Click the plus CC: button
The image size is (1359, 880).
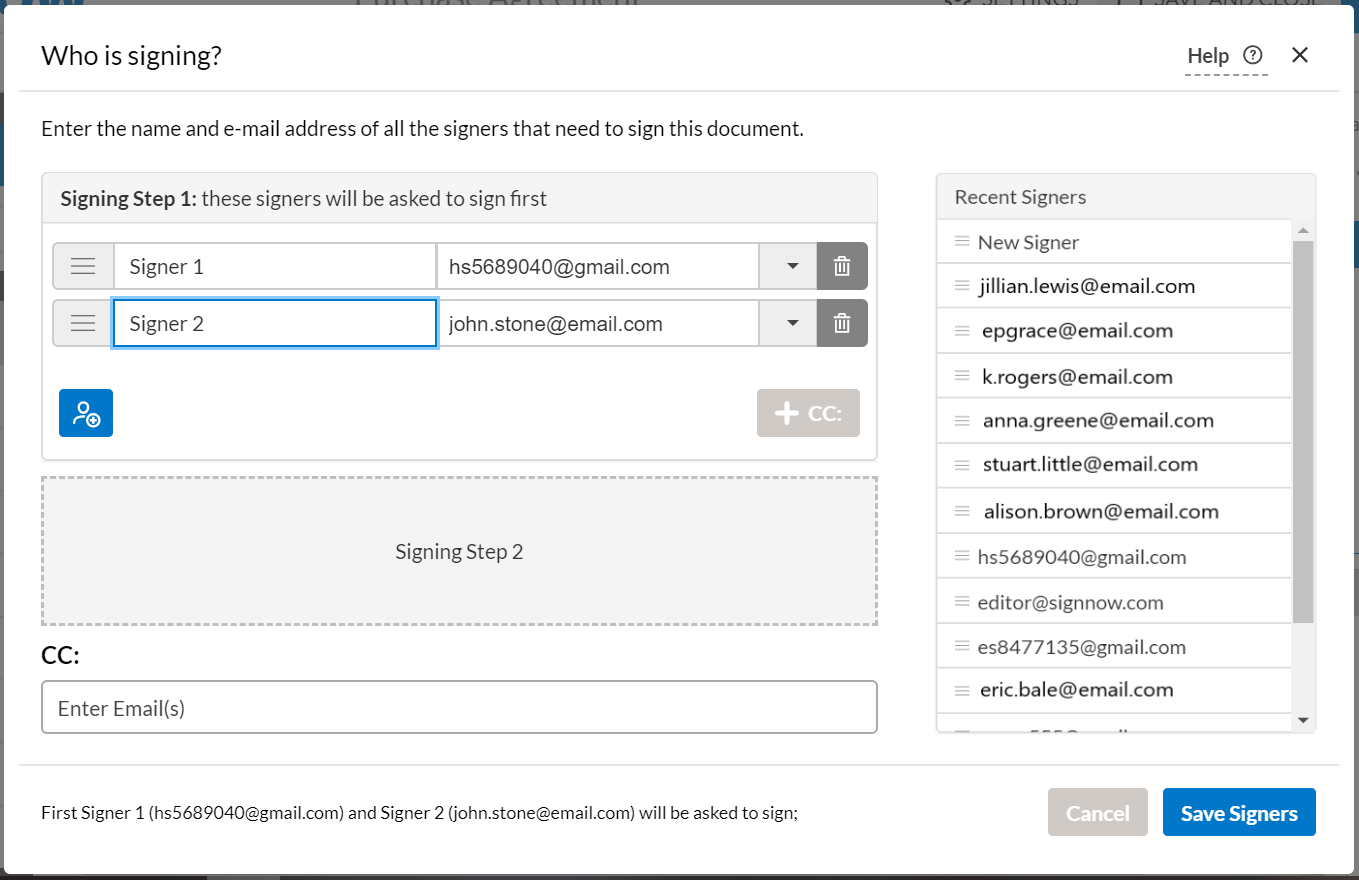pos(808,413)
